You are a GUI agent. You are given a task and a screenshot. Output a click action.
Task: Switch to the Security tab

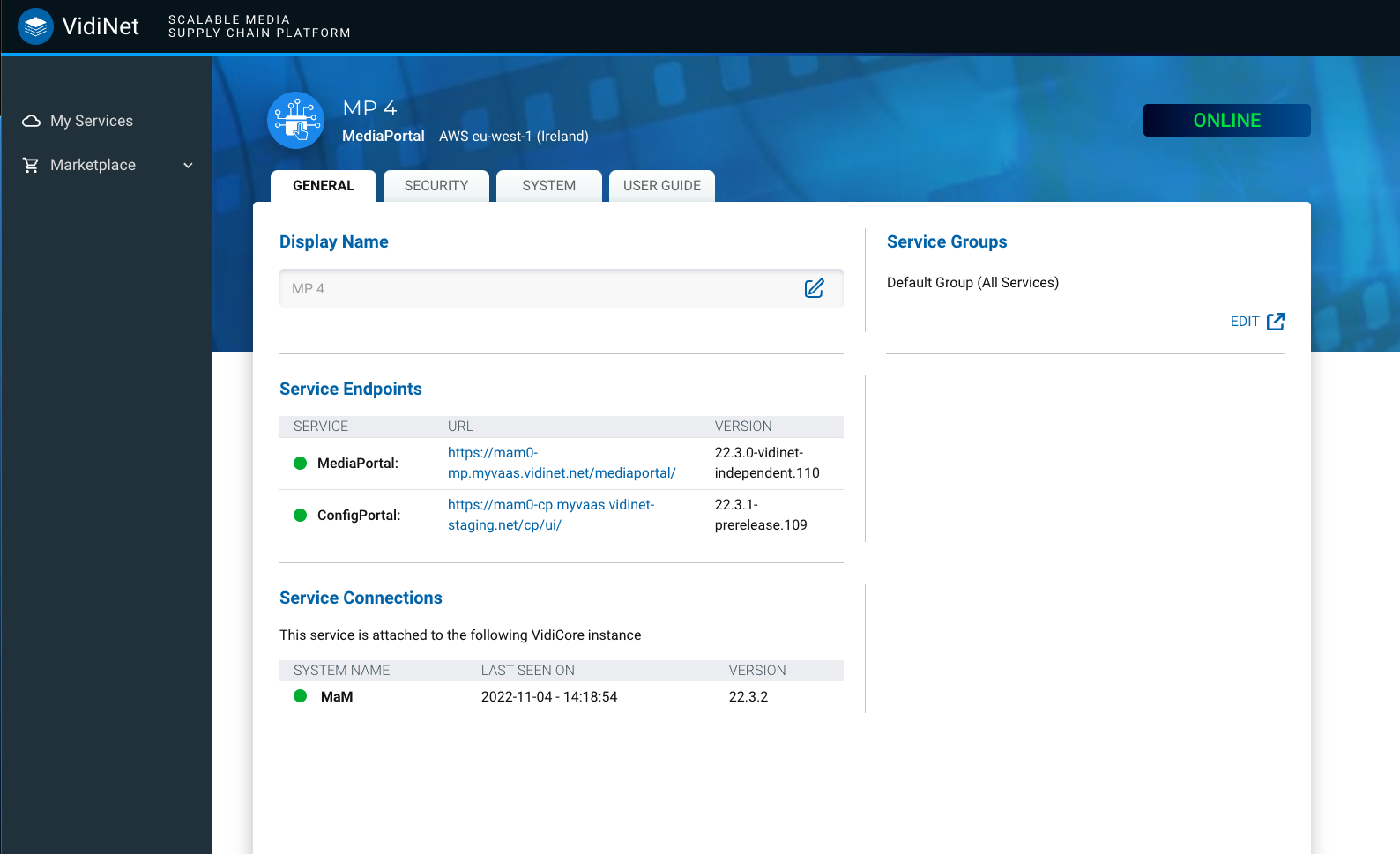coord(436,186)
